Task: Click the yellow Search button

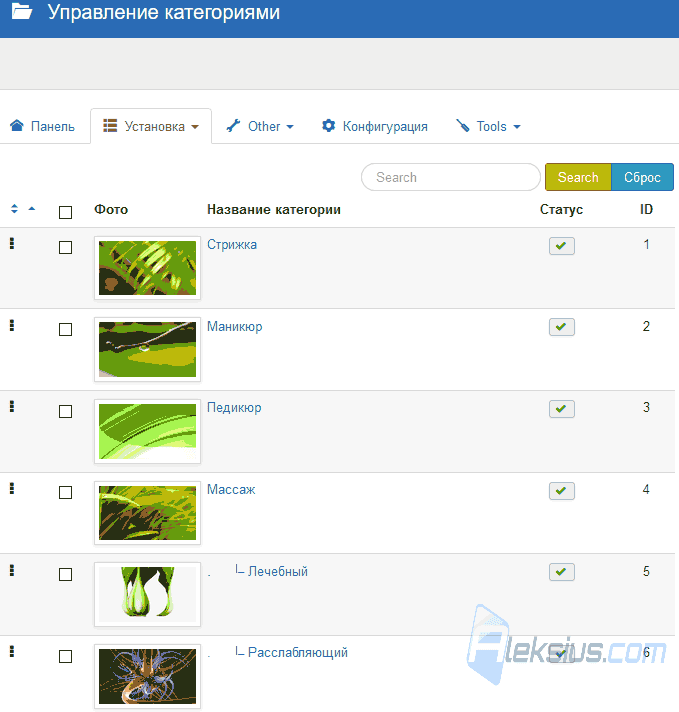Action: (x=578, y=177)
